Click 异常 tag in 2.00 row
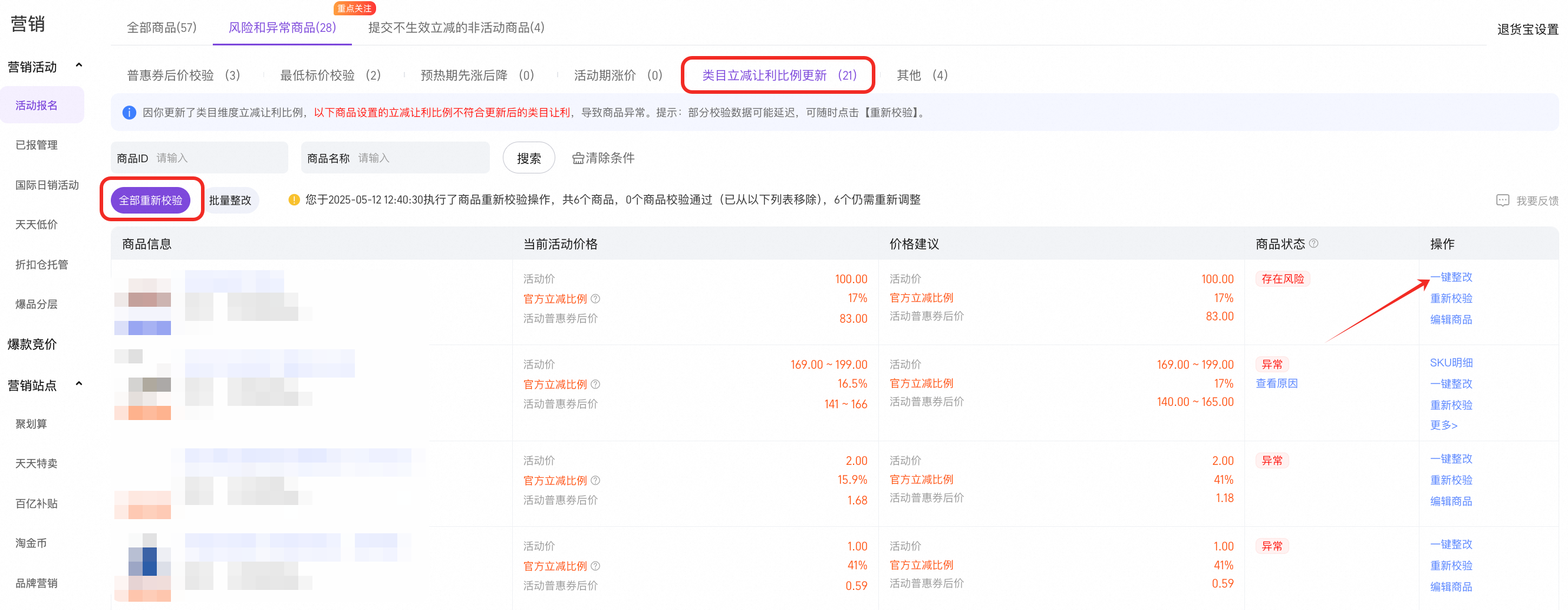1568x610 pixels. tap(1271, 460)
